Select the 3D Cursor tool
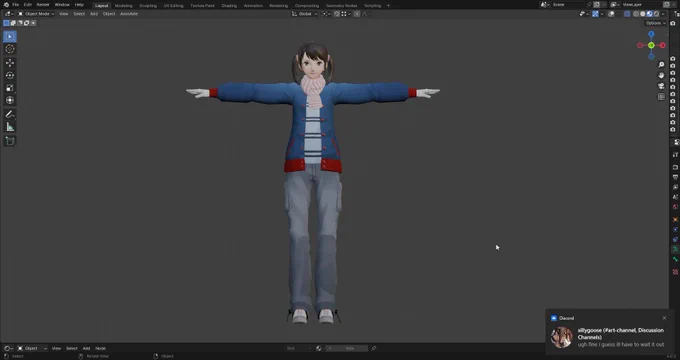Image resolution: width=680 pixels, height=360 pixels. (10, 49)
